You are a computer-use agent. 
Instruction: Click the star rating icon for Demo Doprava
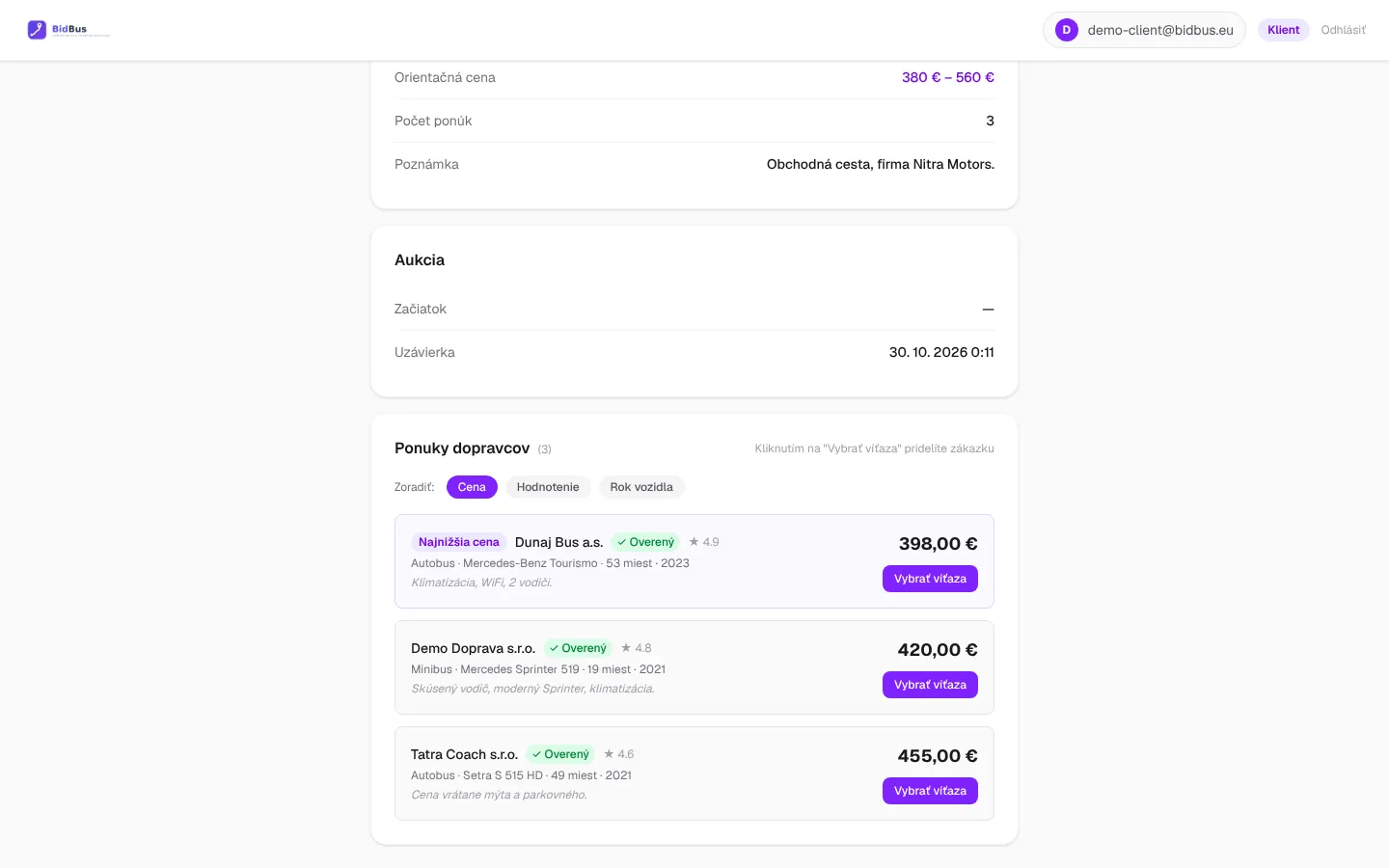pyautogui.click(x=626, y=648)
